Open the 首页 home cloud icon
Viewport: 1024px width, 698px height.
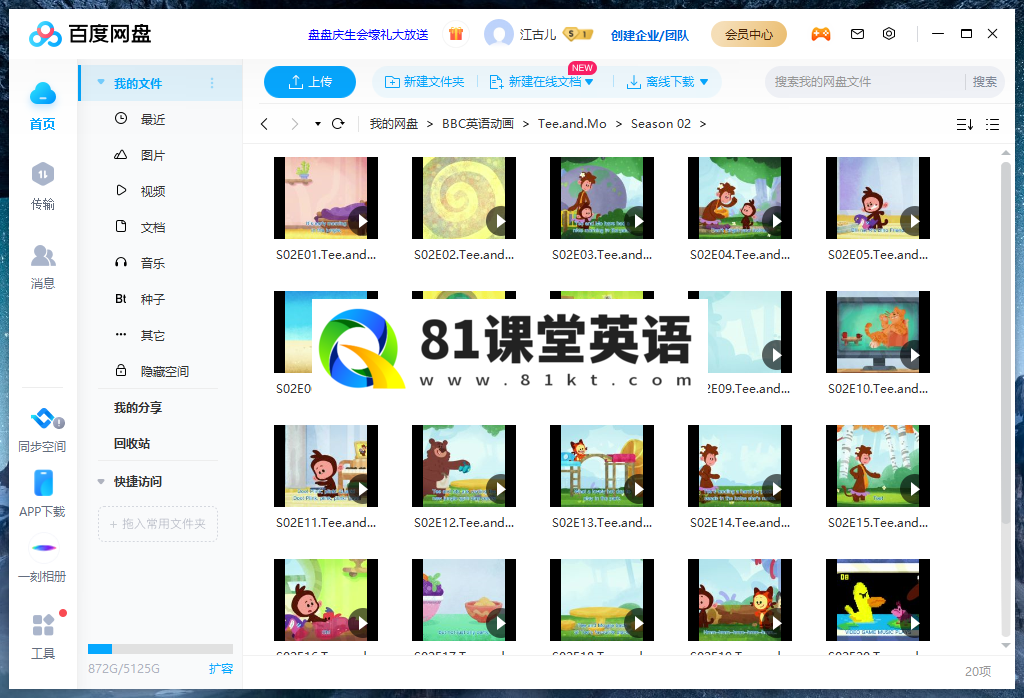pos(42,94)
